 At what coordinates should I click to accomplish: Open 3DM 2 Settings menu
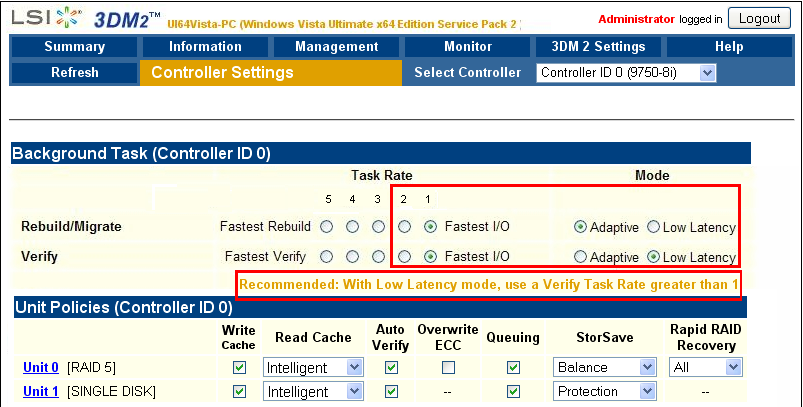tap(598, 47)
